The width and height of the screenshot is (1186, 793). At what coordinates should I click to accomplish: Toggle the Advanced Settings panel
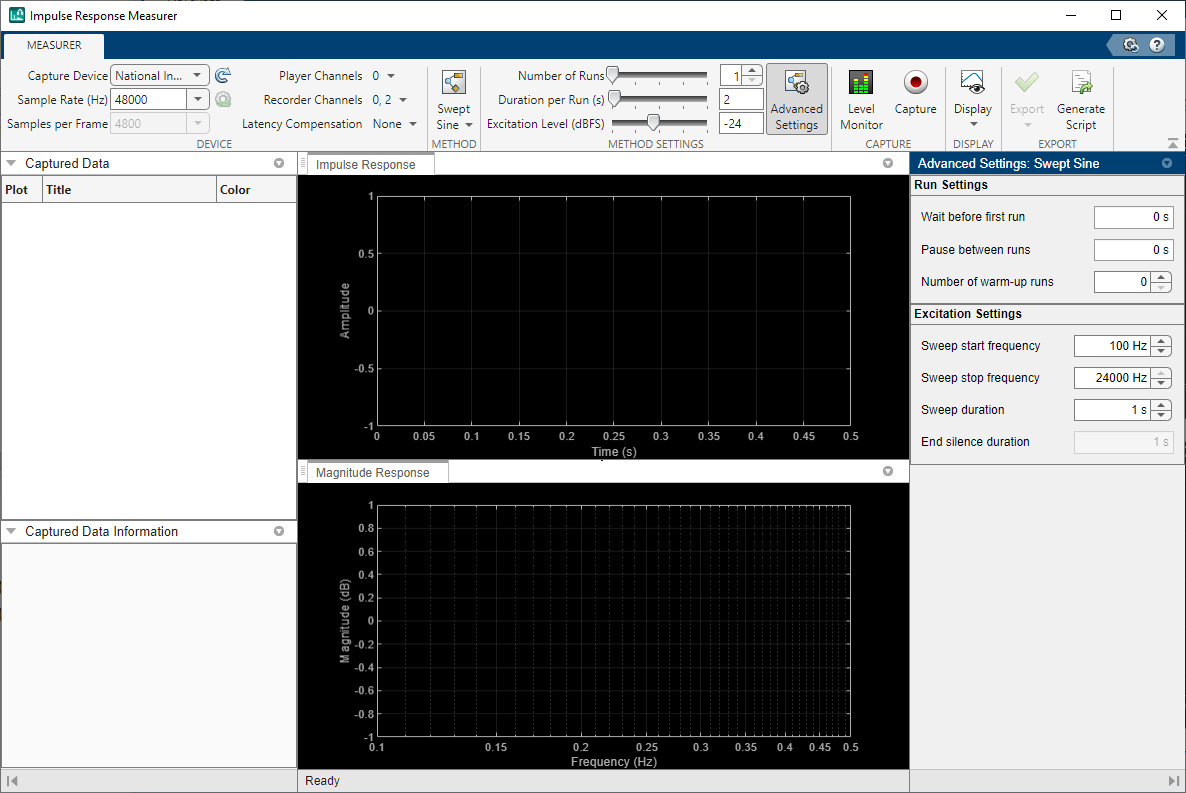(797, 97)
